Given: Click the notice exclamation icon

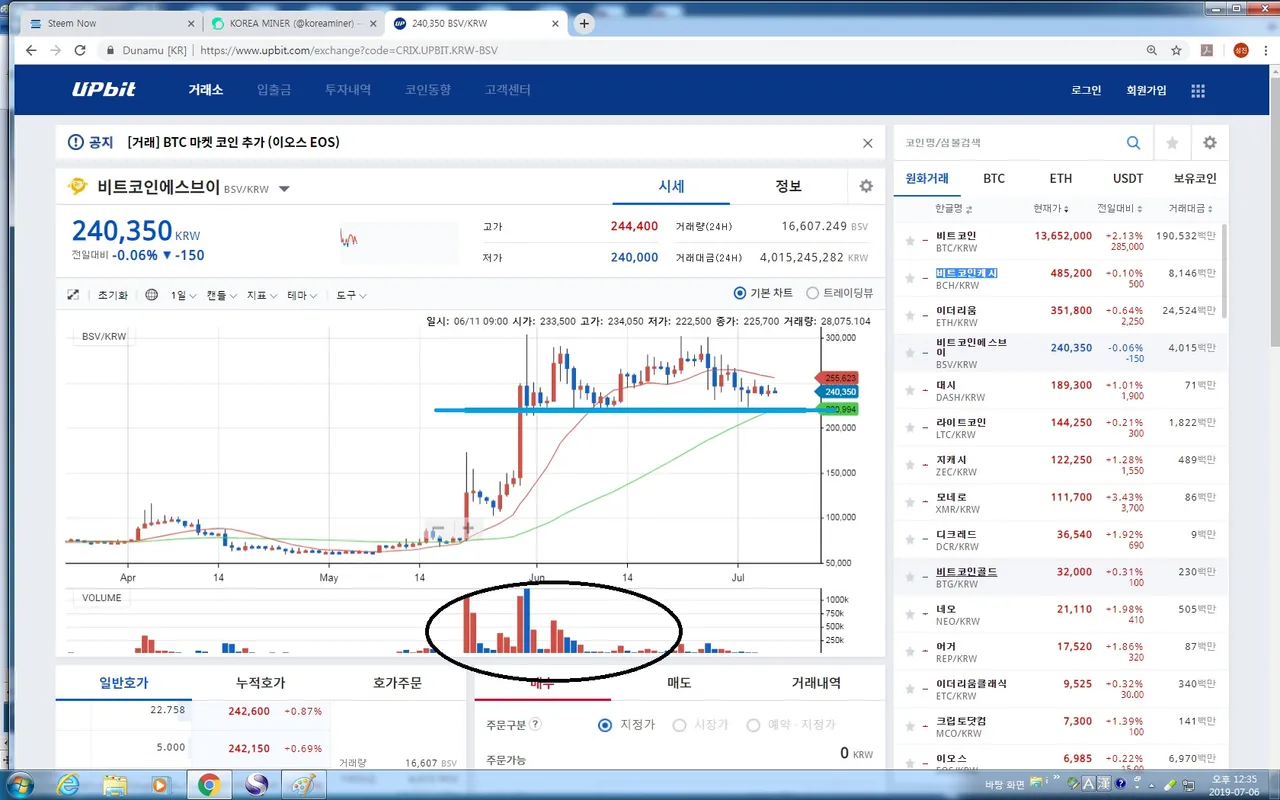Looking at the screenshot, I should [76, 143].
